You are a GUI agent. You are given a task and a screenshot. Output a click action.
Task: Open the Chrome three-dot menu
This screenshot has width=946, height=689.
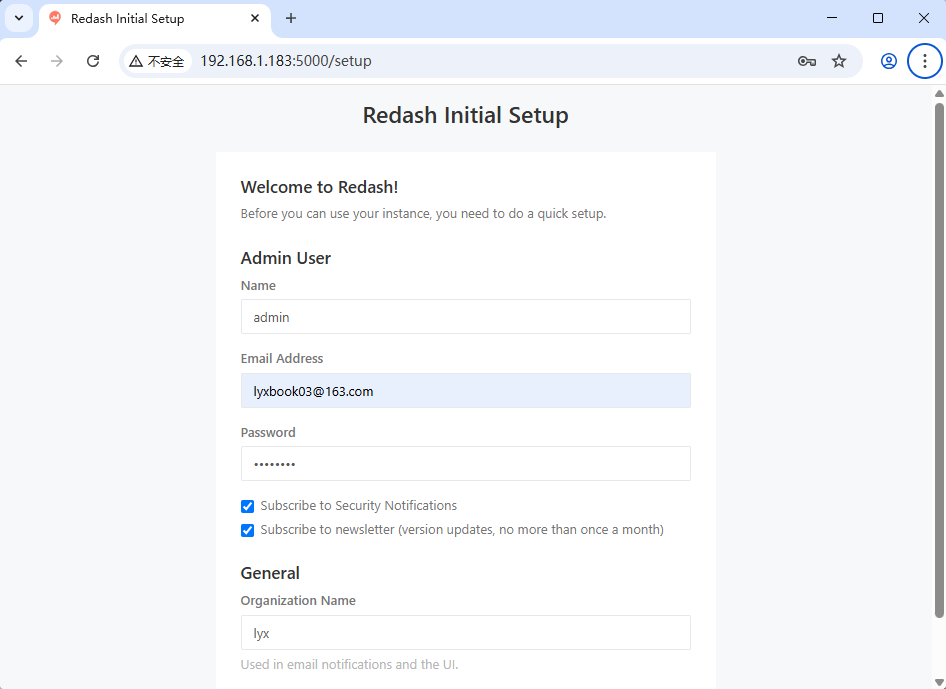924,61
